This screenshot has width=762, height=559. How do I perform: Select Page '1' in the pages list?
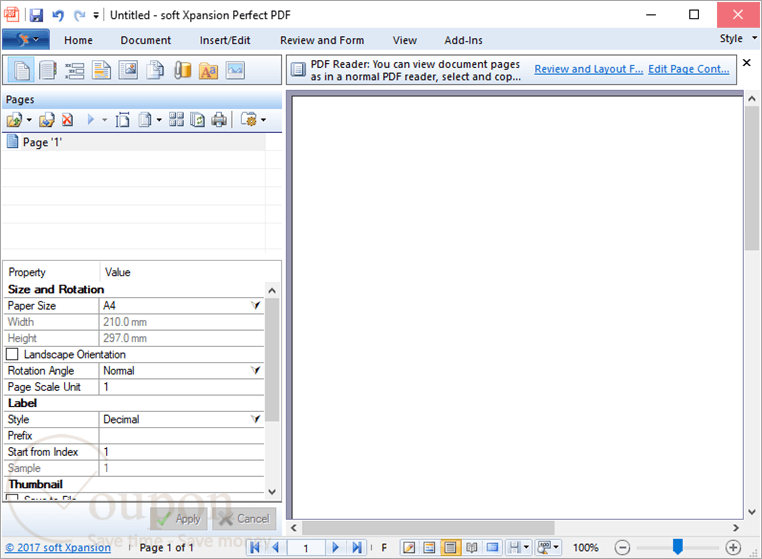[134, 142]
